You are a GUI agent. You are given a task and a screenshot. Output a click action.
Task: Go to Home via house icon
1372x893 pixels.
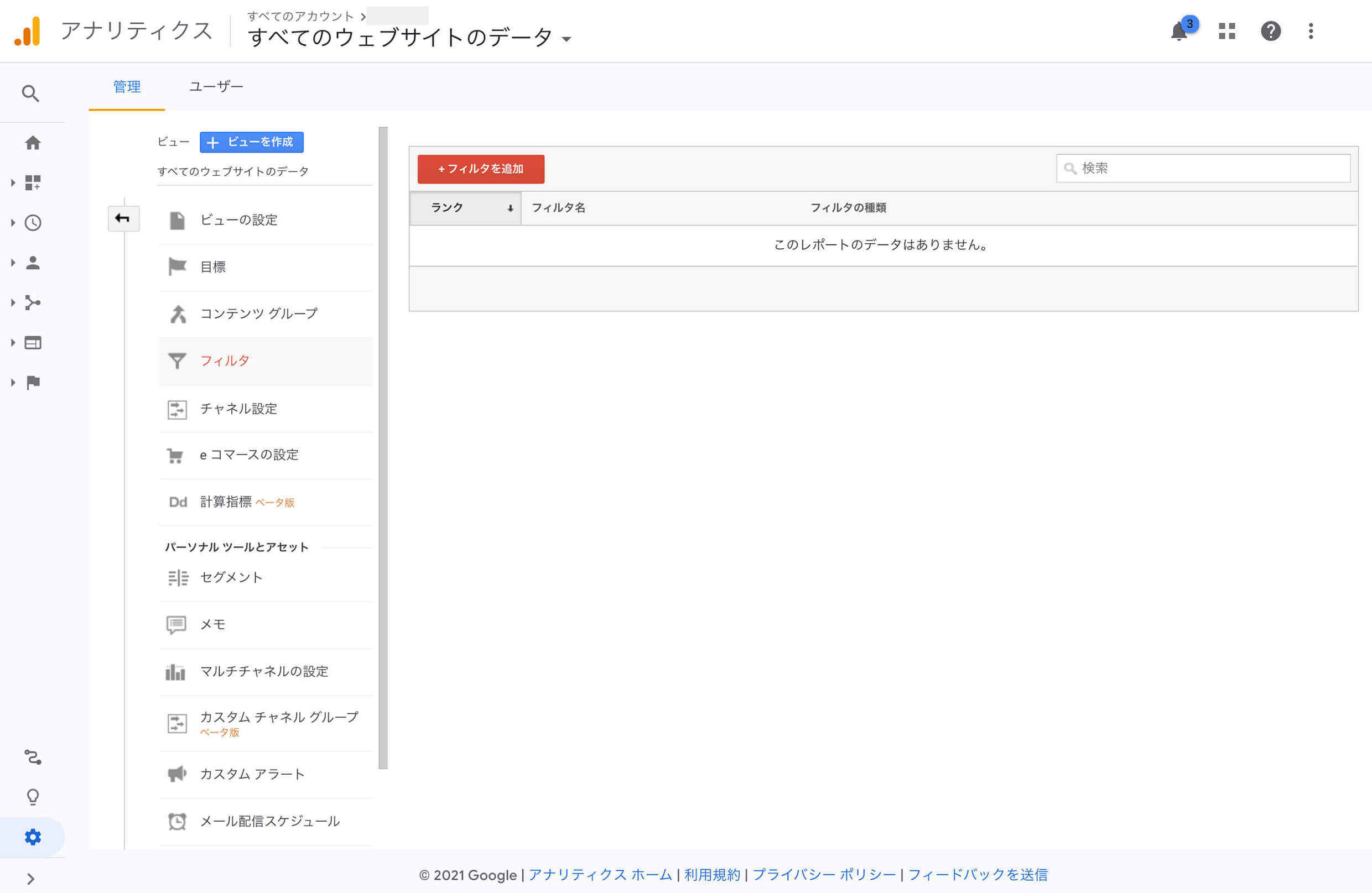(33, 143)
